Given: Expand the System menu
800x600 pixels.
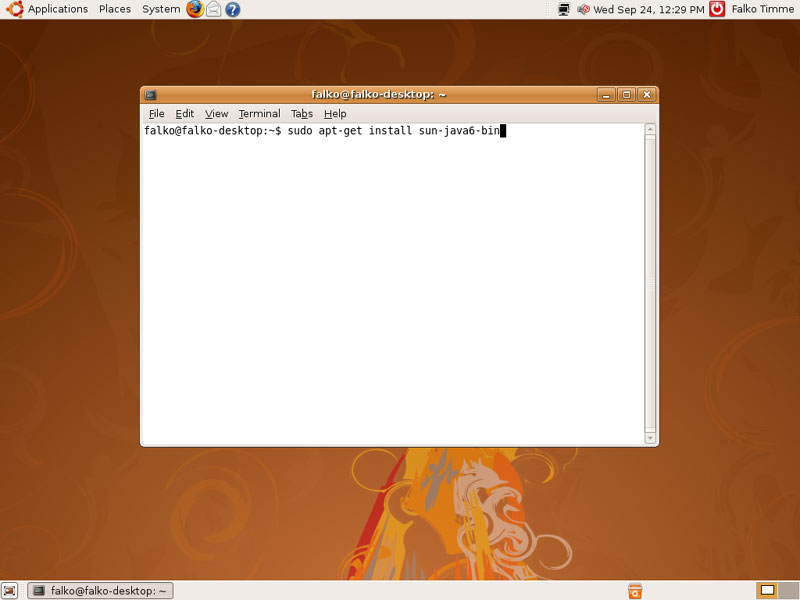Looking at the screenshot, I should coord(161,9).
